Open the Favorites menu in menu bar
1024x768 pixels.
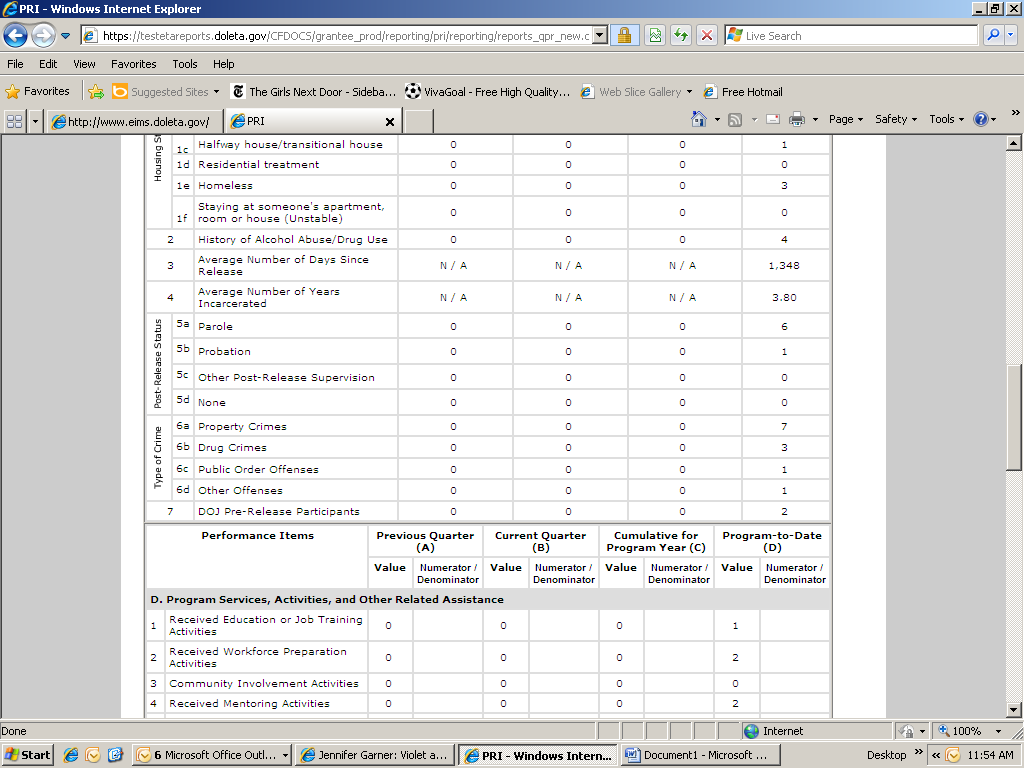point(133,64)
